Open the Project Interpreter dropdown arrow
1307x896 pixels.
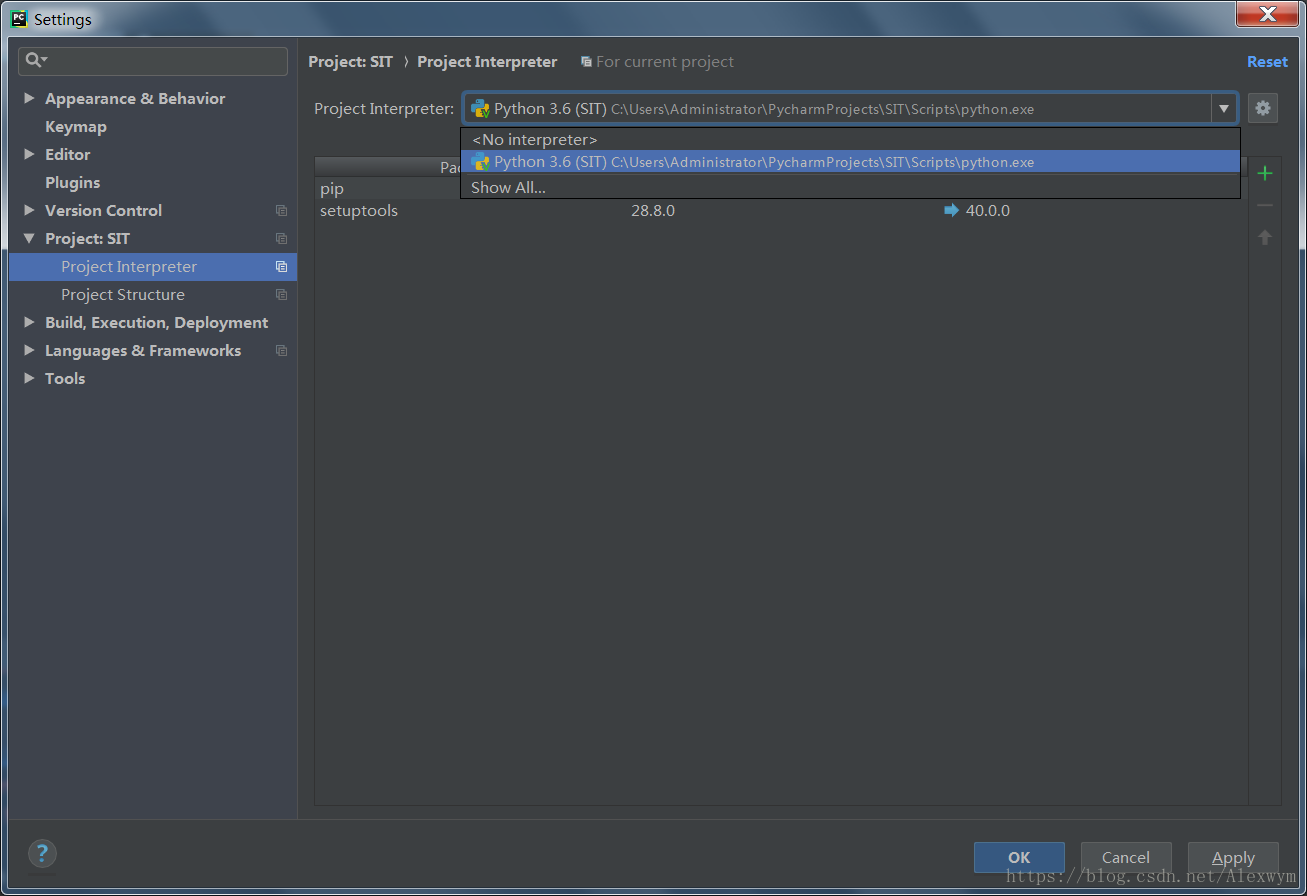[x=1224, y=108]
